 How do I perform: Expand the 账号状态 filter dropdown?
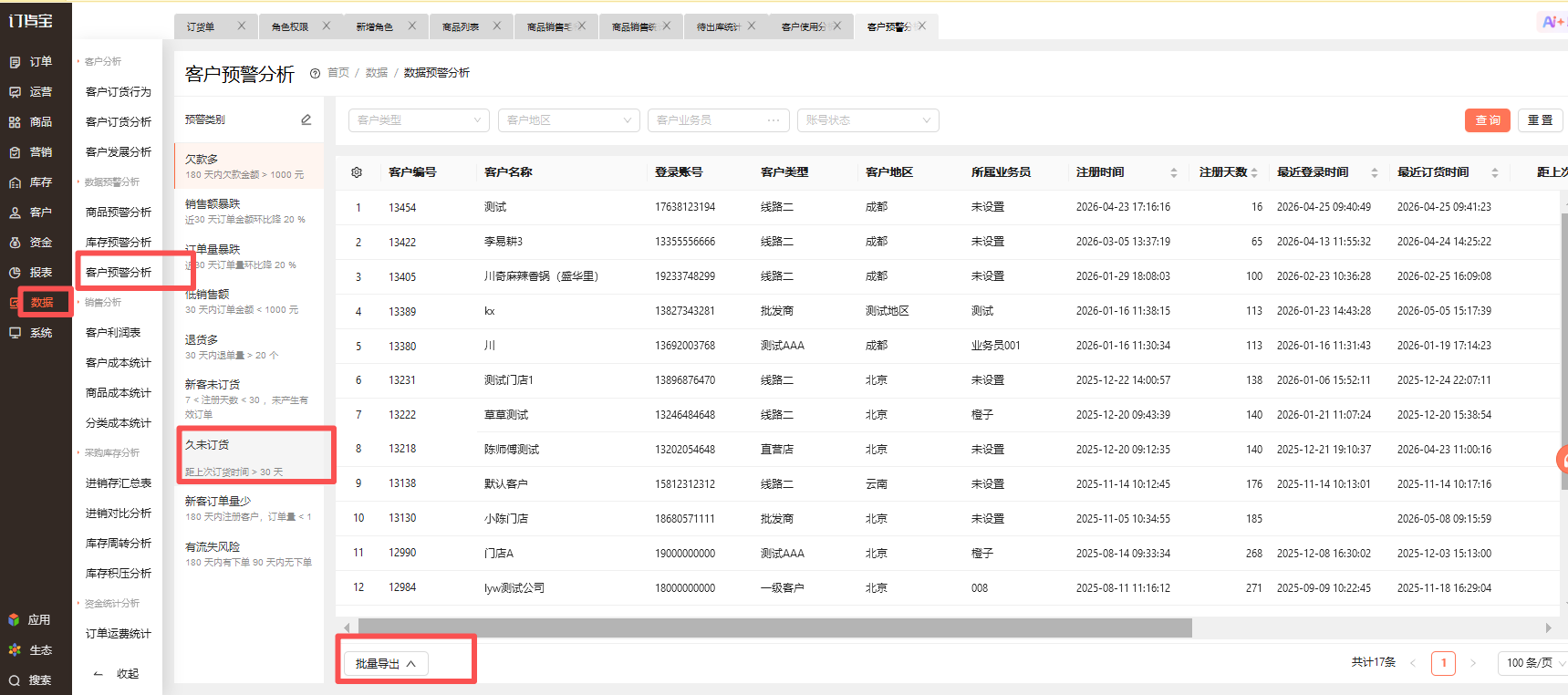coord(868,120)
